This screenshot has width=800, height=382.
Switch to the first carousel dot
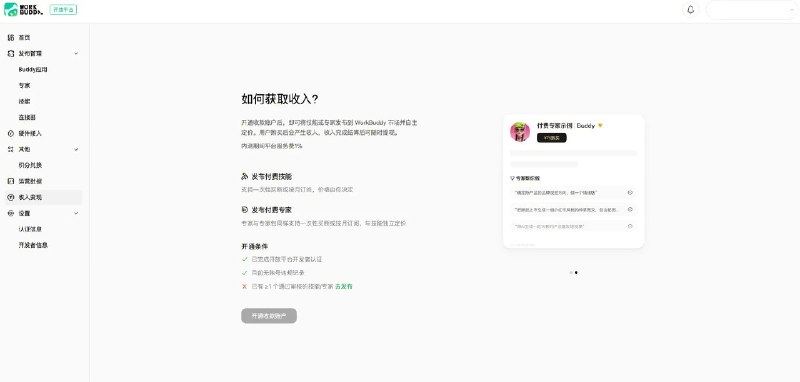point(571,272)
